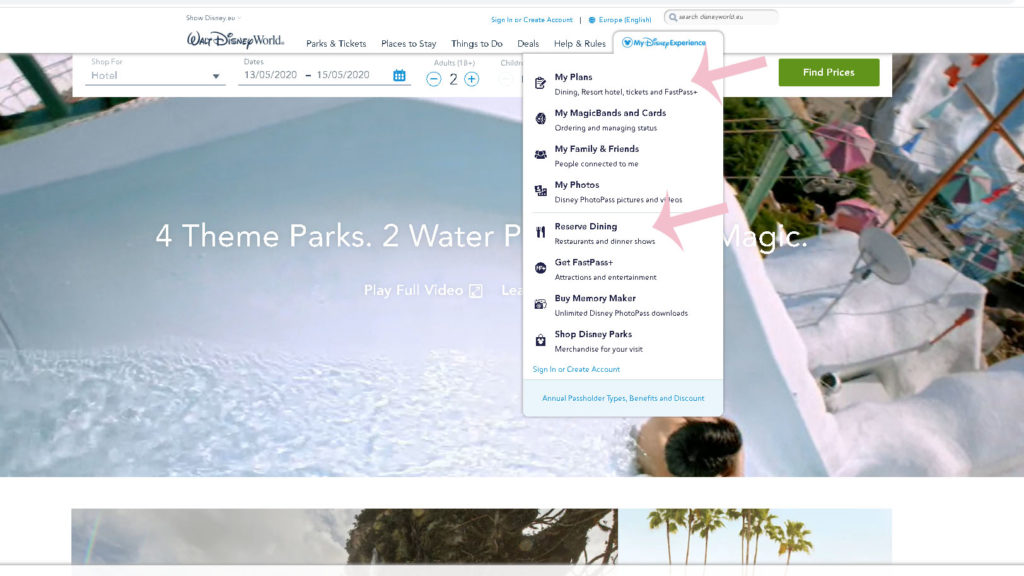Click 'Attractions and entertainment' description
The height and width of the screenshot is (576, 1024).
605,278
